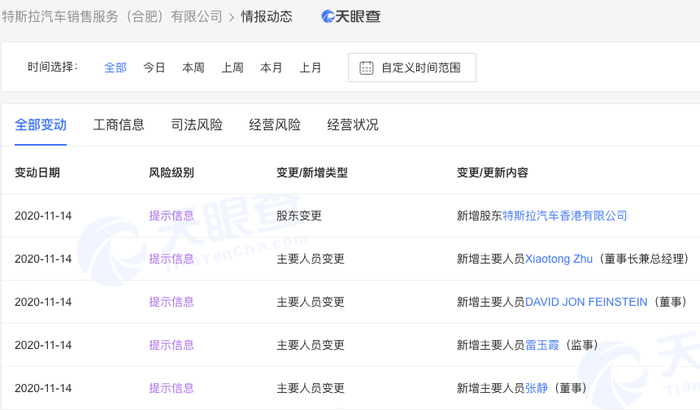
Task: Filter by 本月
Action: (x=271, y=68)
